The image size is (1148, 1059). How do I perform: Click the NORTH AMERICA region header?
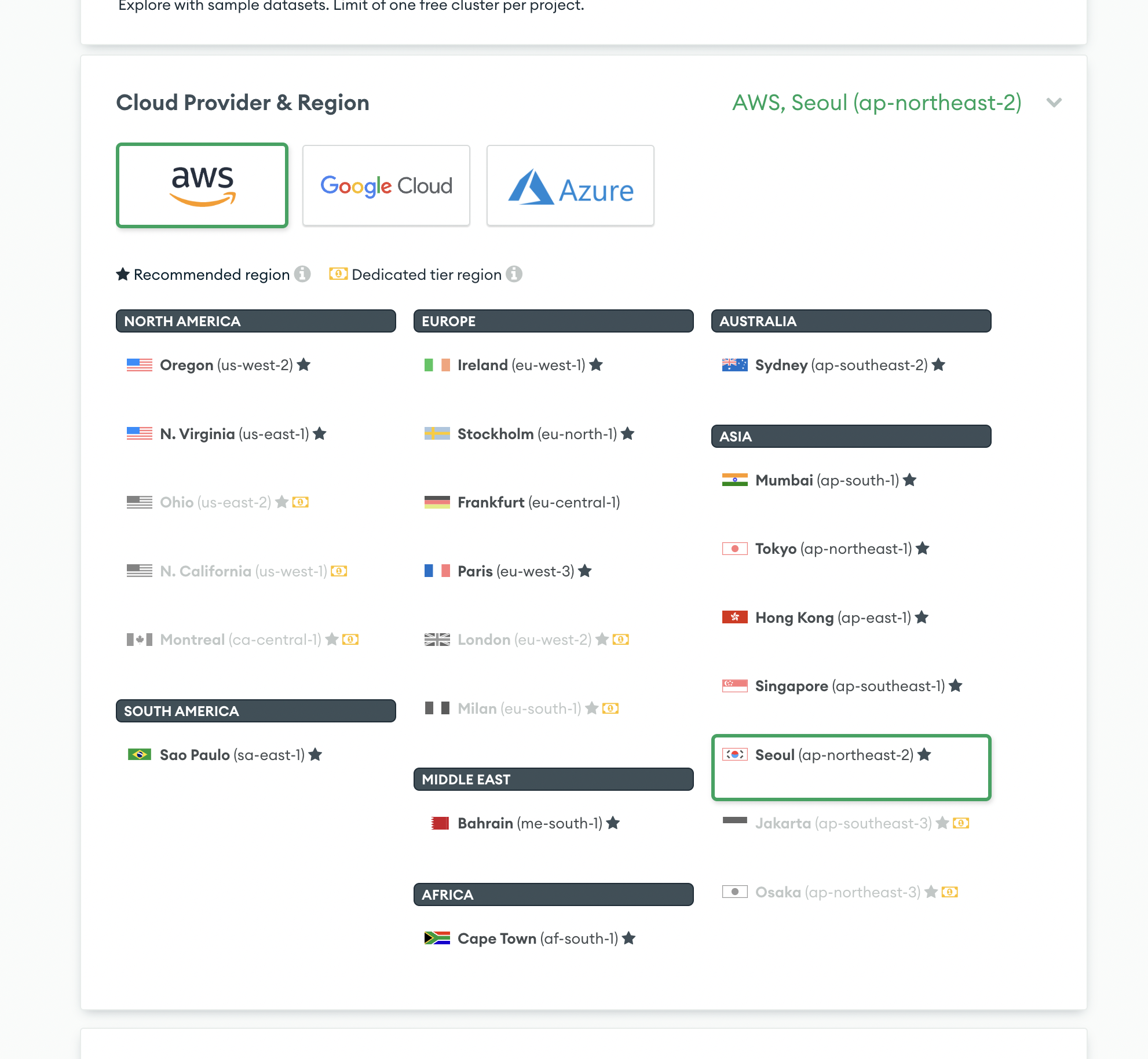[255, 321]
